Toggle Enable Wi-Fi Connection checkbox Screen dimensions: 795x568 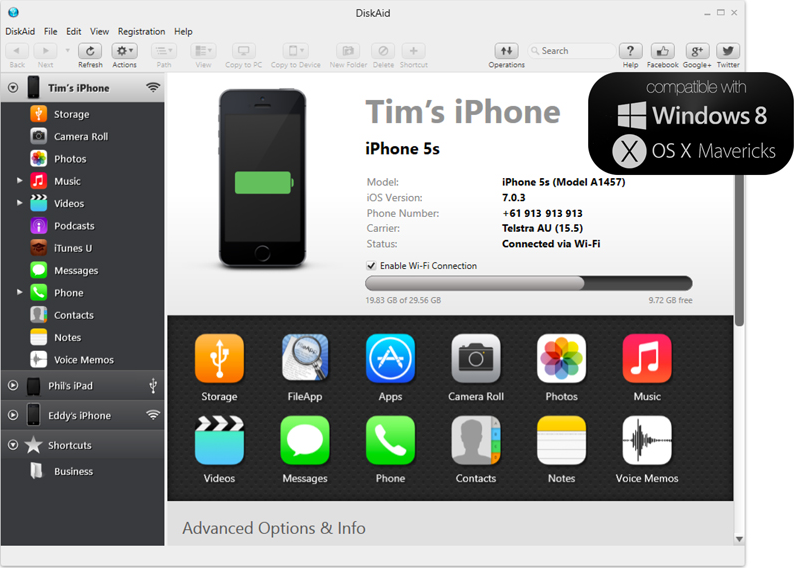(x=372, y=266)
